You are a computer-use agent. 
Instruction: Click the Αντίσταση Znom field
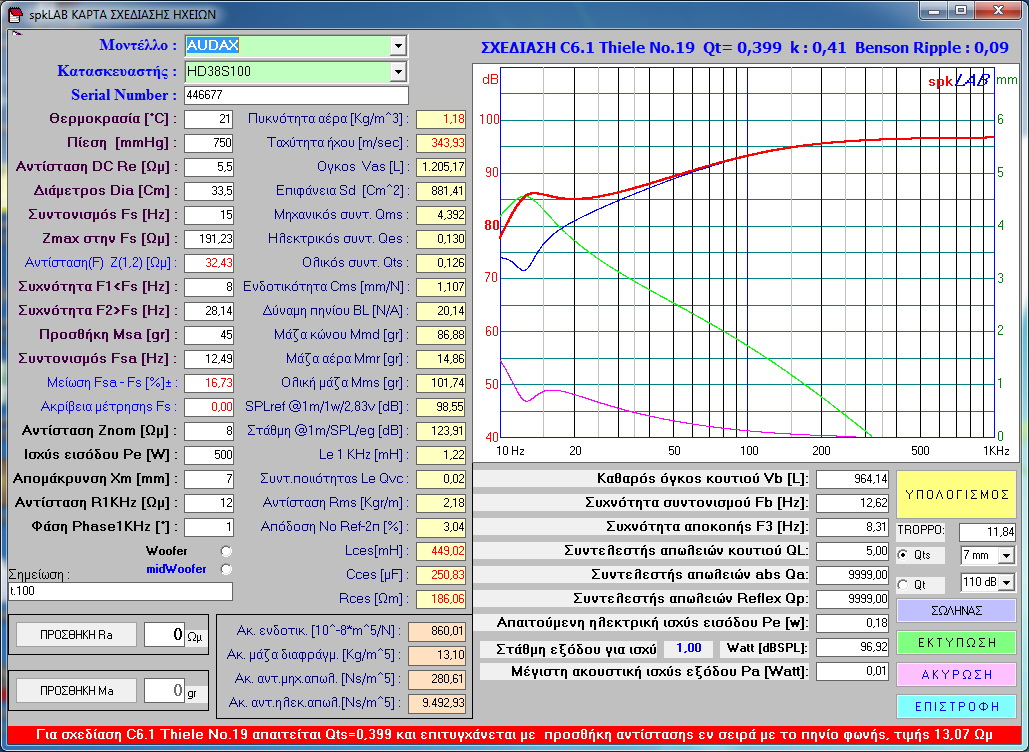coord(209,431)
